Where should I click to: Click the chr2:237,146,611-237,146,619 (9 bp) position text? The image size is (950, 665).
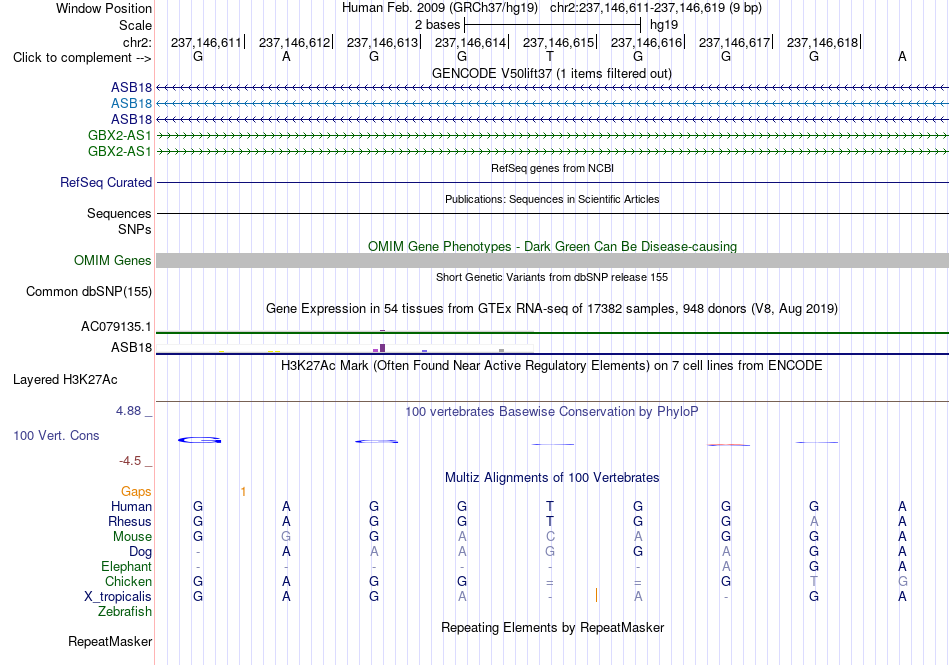(x=656, y=8)
